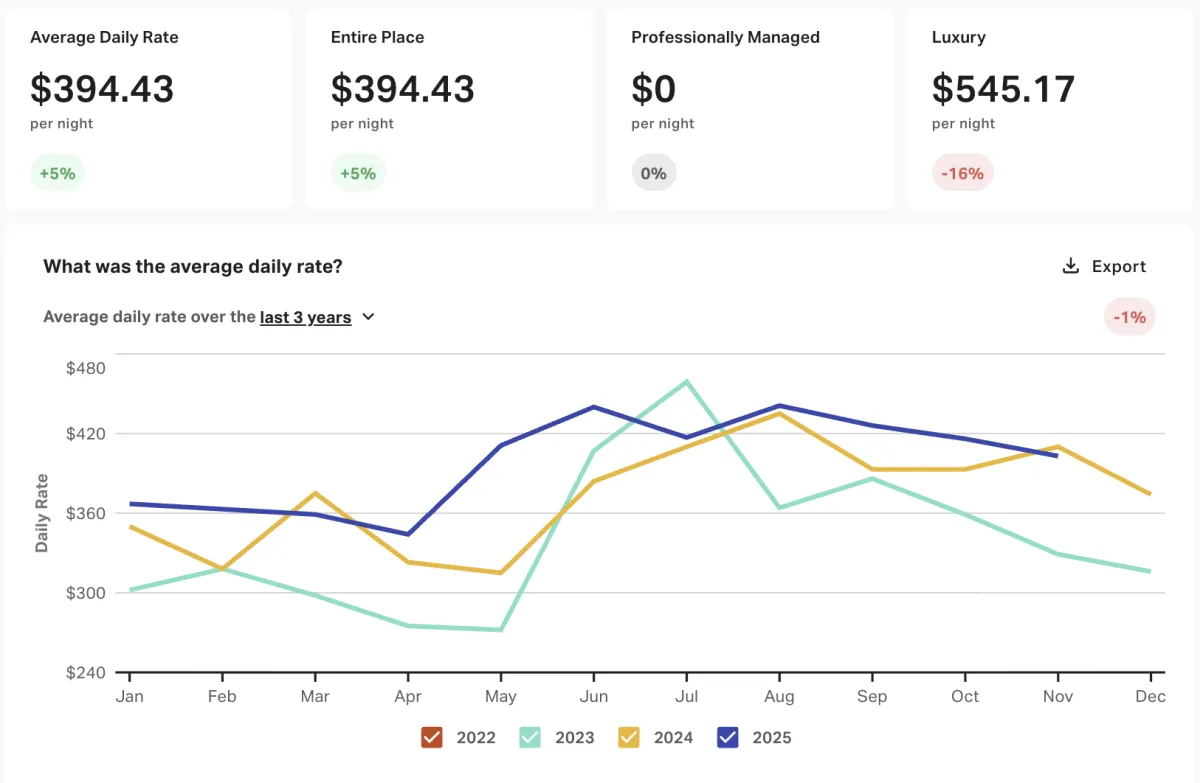1200x783 pixels.
Task: Click the Export download icon
Action: pyautogui.click(x=1070, y=266)
